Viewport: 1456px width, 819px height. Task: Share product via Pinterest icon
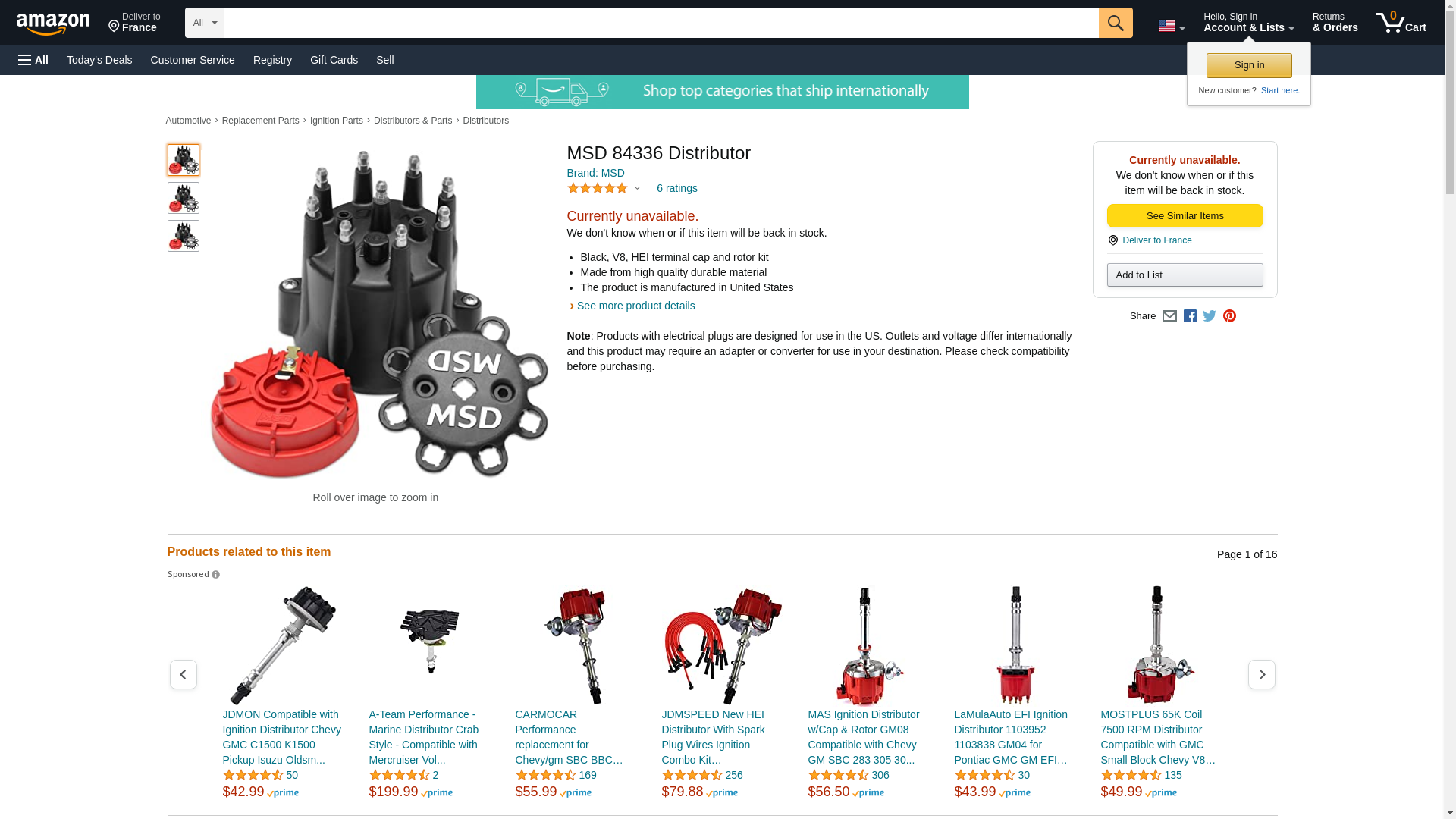point(1229,316)
